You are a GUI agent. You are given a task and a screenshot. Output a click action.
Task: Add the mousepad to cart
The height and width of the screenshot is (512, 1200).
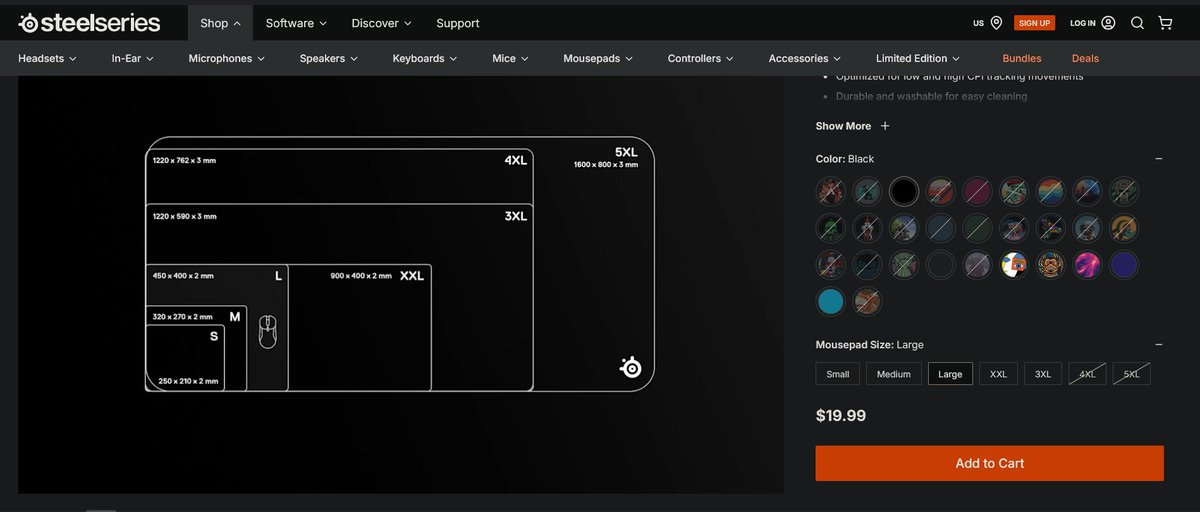990,463
